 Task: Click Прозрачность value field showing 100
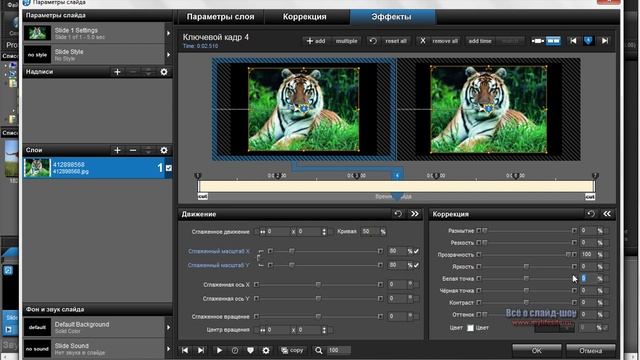588,254
